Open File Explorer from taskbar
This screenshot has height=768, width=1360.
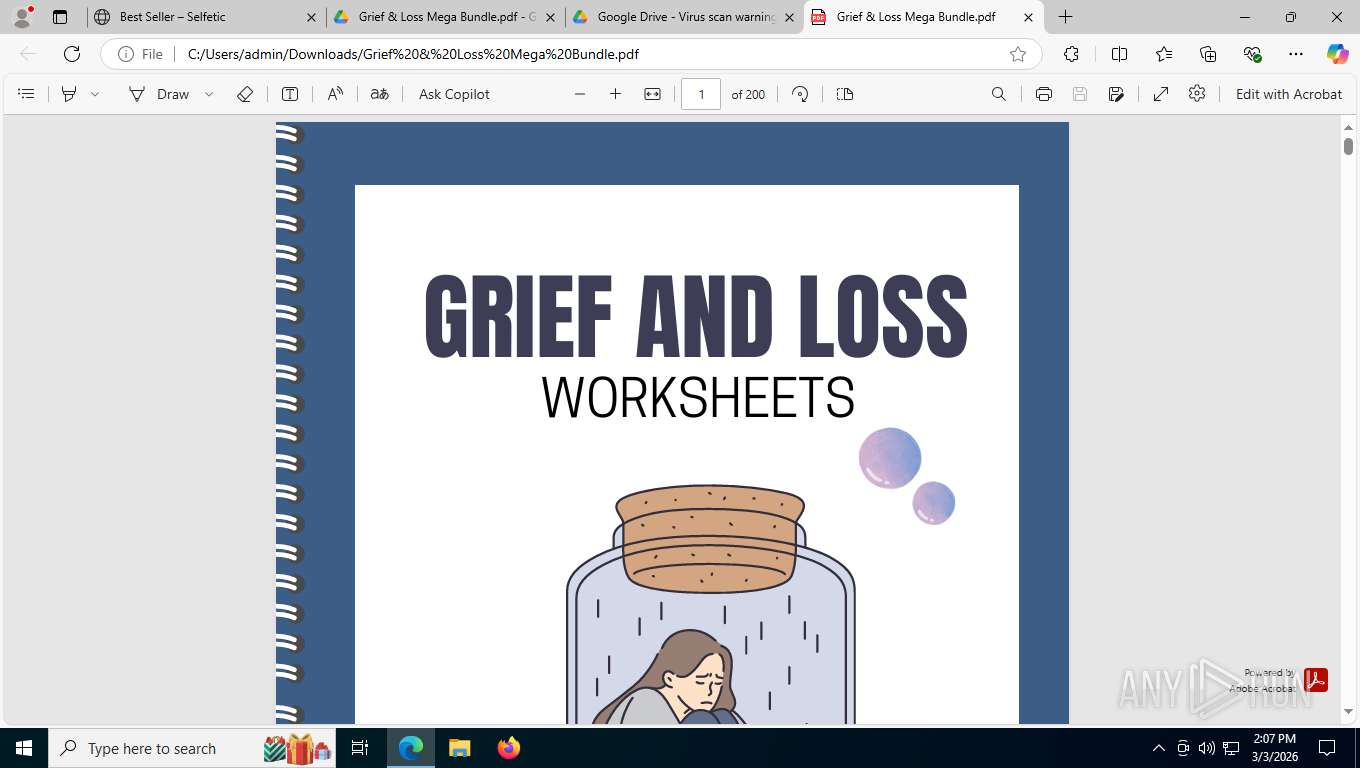coord(459,748)
